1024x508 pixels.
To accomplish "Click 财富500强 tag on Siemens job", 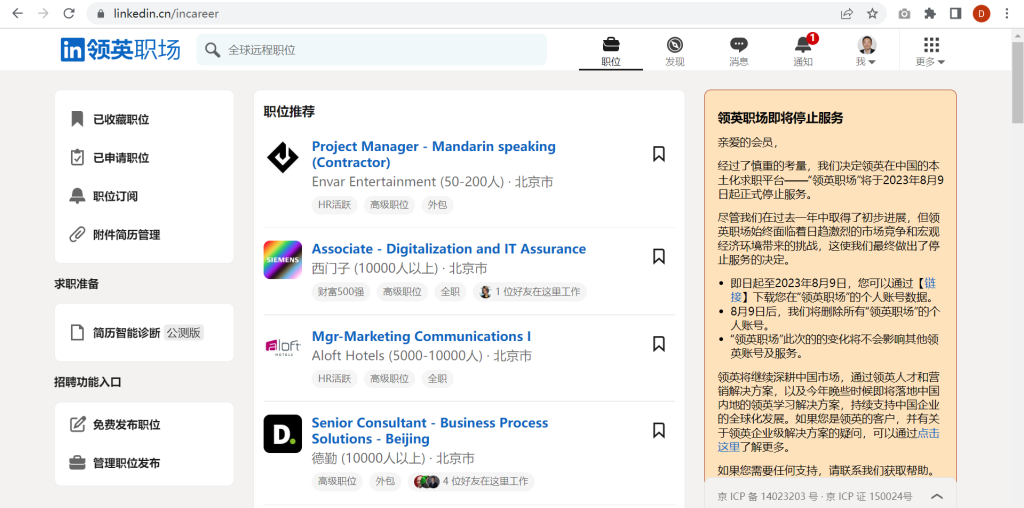I will [341, 292].
